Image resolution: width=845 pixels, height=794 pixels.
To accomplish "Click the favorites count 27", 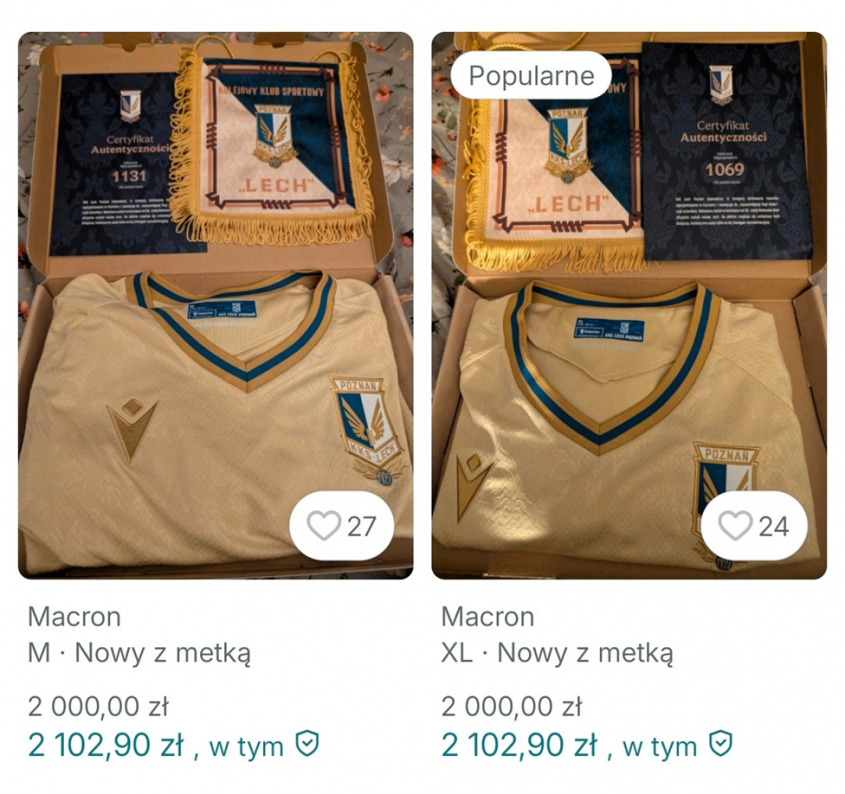I will point(362,527).
